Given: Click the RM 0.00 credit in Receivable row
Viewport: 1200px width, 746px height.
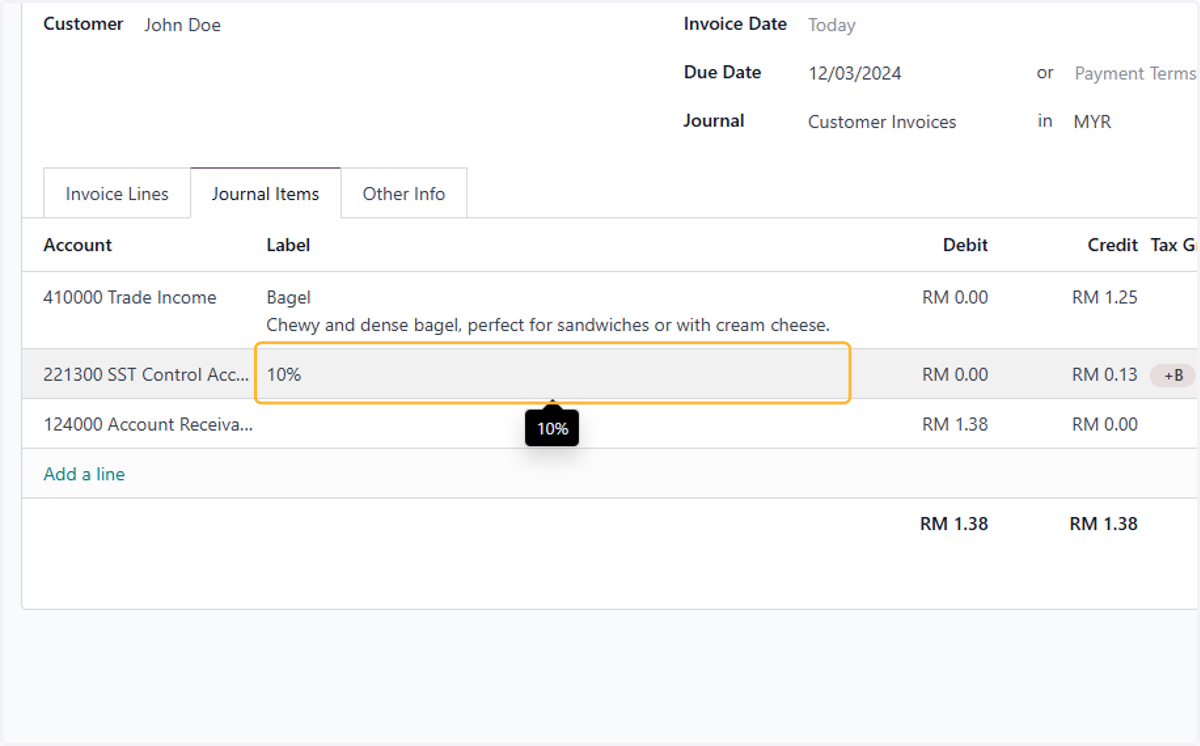Looking at the screenshot, I should 1104,424.
